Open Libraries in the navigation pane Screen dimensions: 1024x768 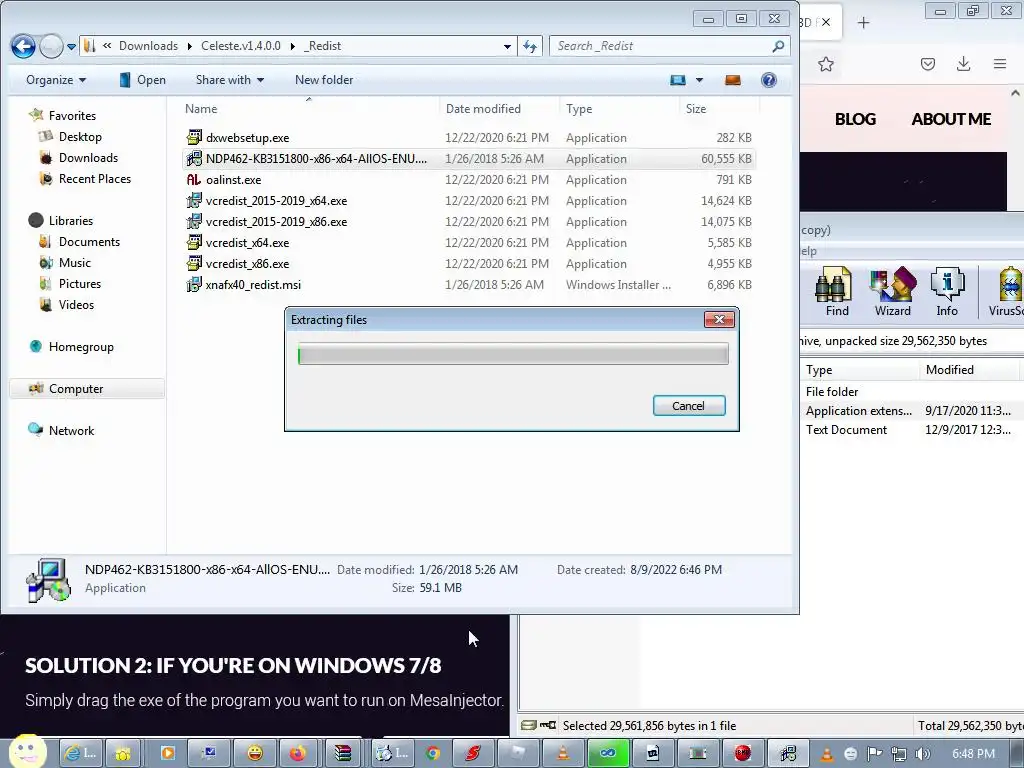[x=71, y=221]
